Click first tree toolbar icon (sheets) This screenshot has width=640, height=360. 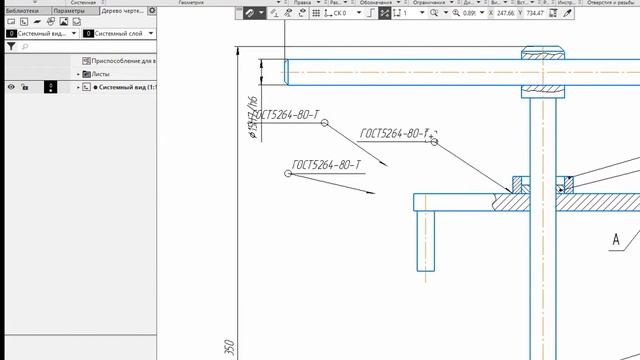click(x=11, y=22)
